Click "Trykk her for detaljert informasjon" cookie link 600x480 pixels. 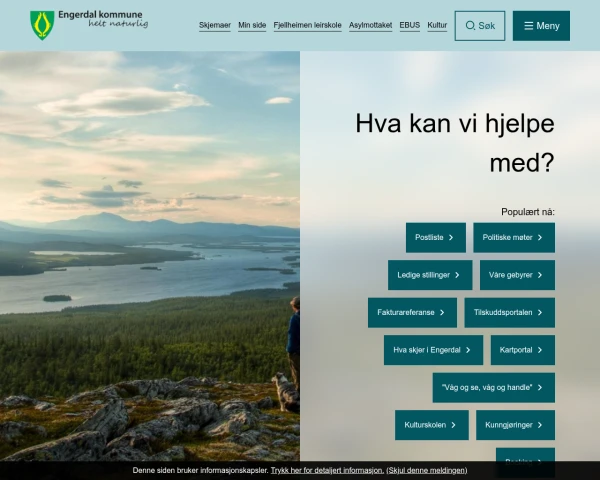pos(327,470)
